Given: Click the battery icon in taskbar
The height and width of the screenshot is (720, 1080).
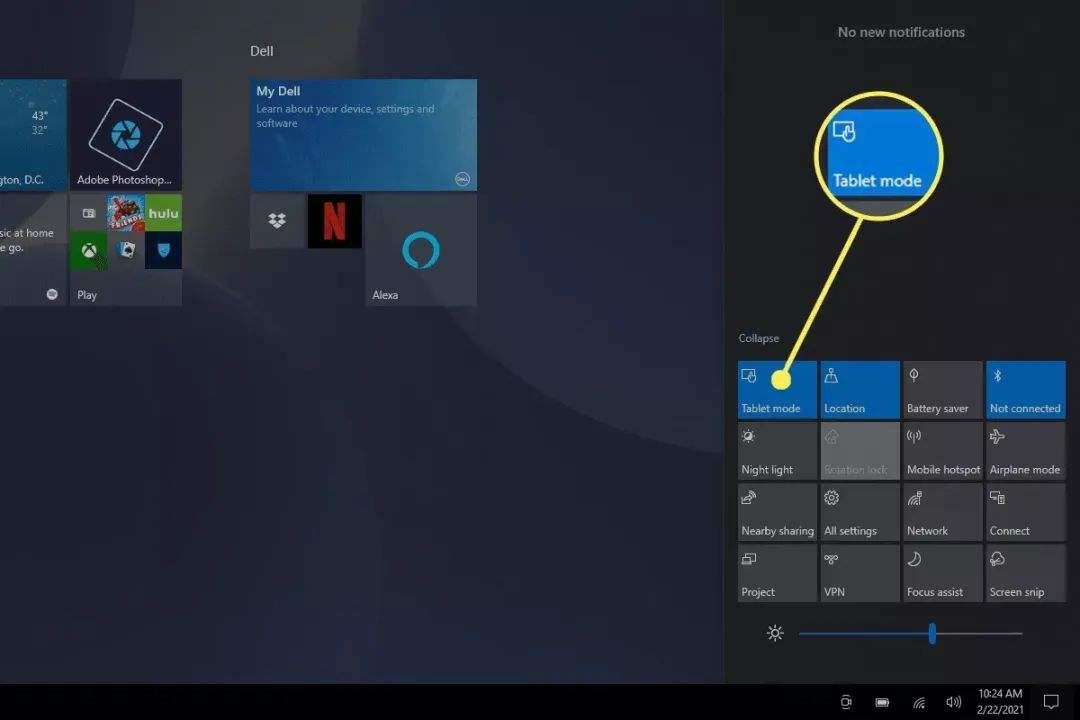Looking at the screenshot, I should tap(883, 702).
